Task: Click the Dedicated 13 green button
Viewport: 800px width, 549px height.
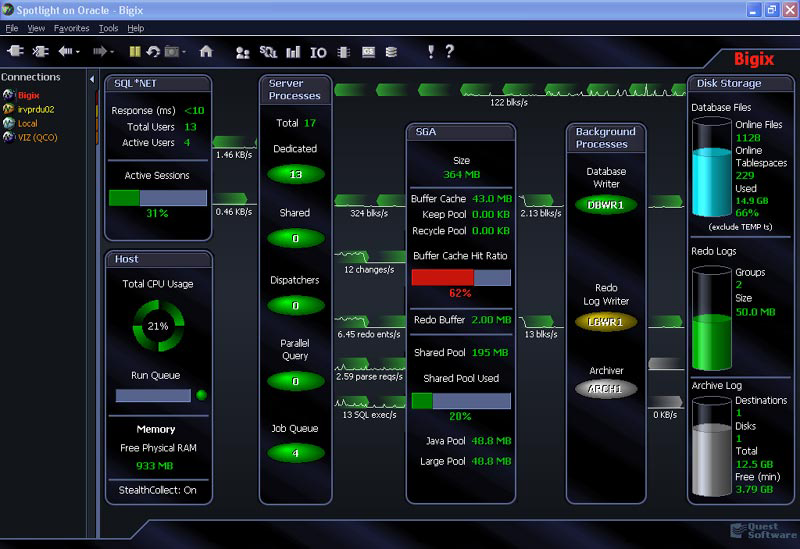Action: point(296,174)
